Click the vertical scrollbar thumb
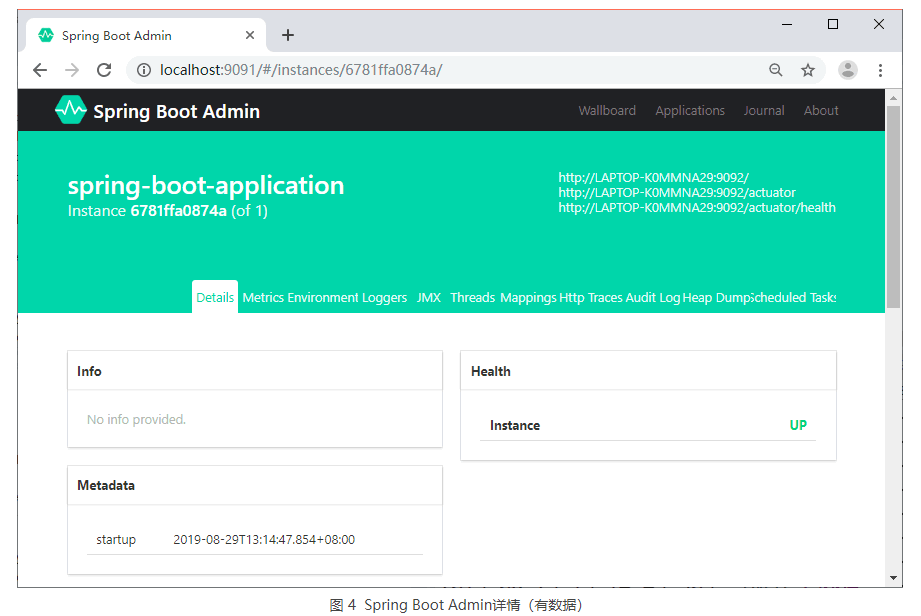This screenshot has width=921, height=616. point(893,207)
